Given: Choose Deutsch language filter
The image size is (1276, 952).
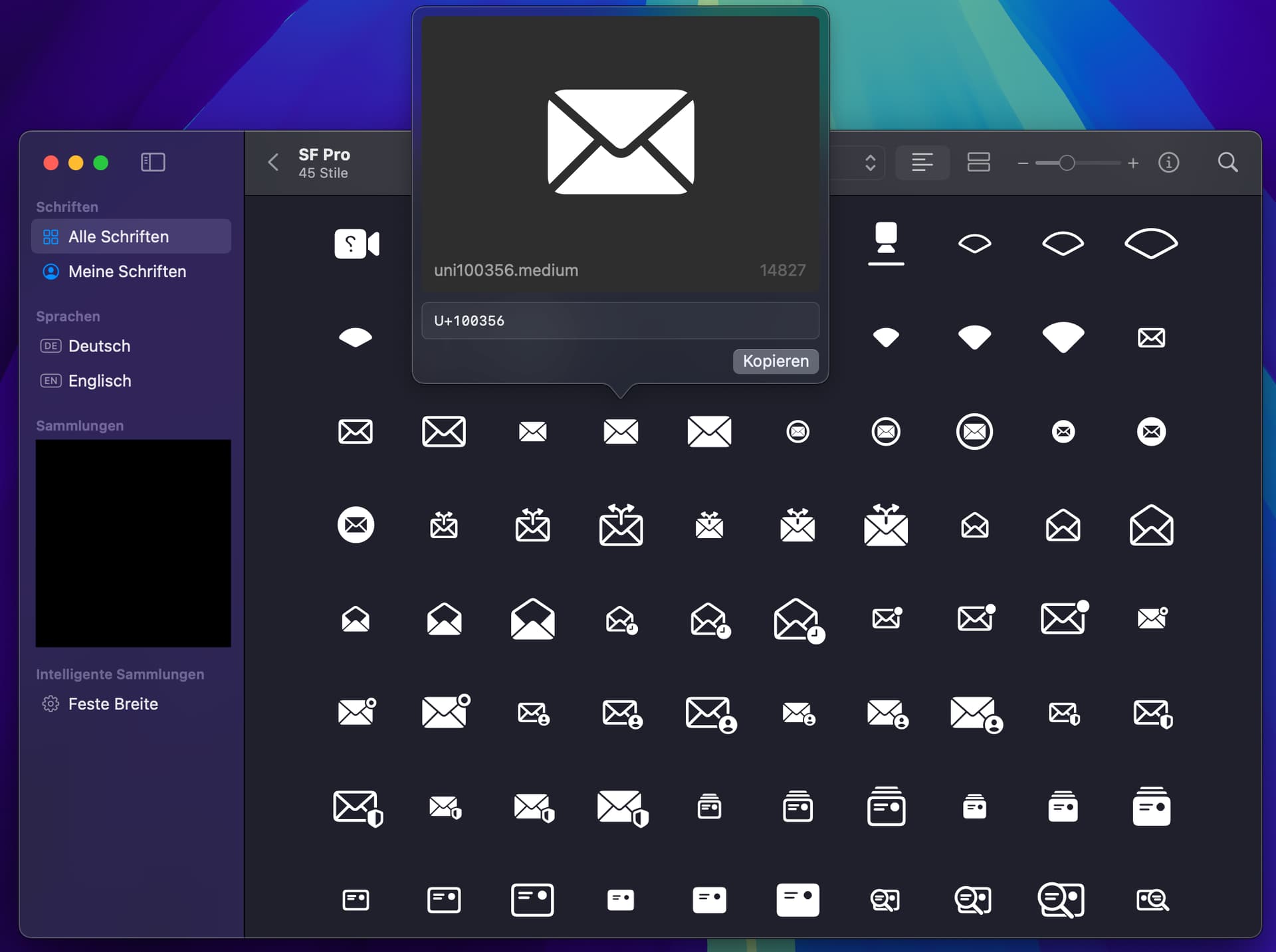Looking at the screenshot, I should click(x=100, y=346).
